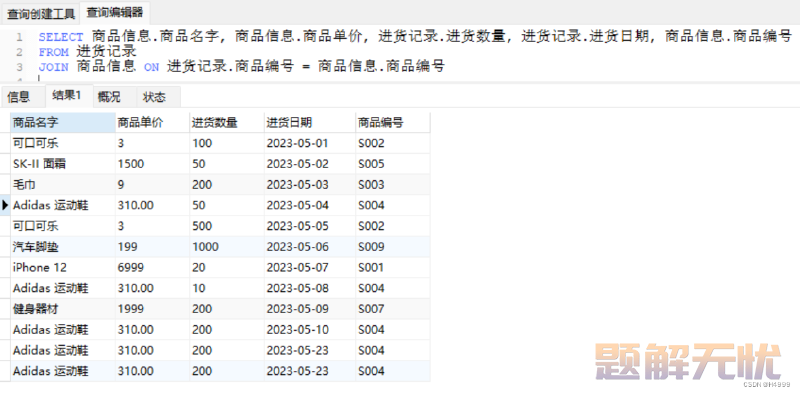Click the product code cell S001
800x393 pixels.
[x=393, y=267]
